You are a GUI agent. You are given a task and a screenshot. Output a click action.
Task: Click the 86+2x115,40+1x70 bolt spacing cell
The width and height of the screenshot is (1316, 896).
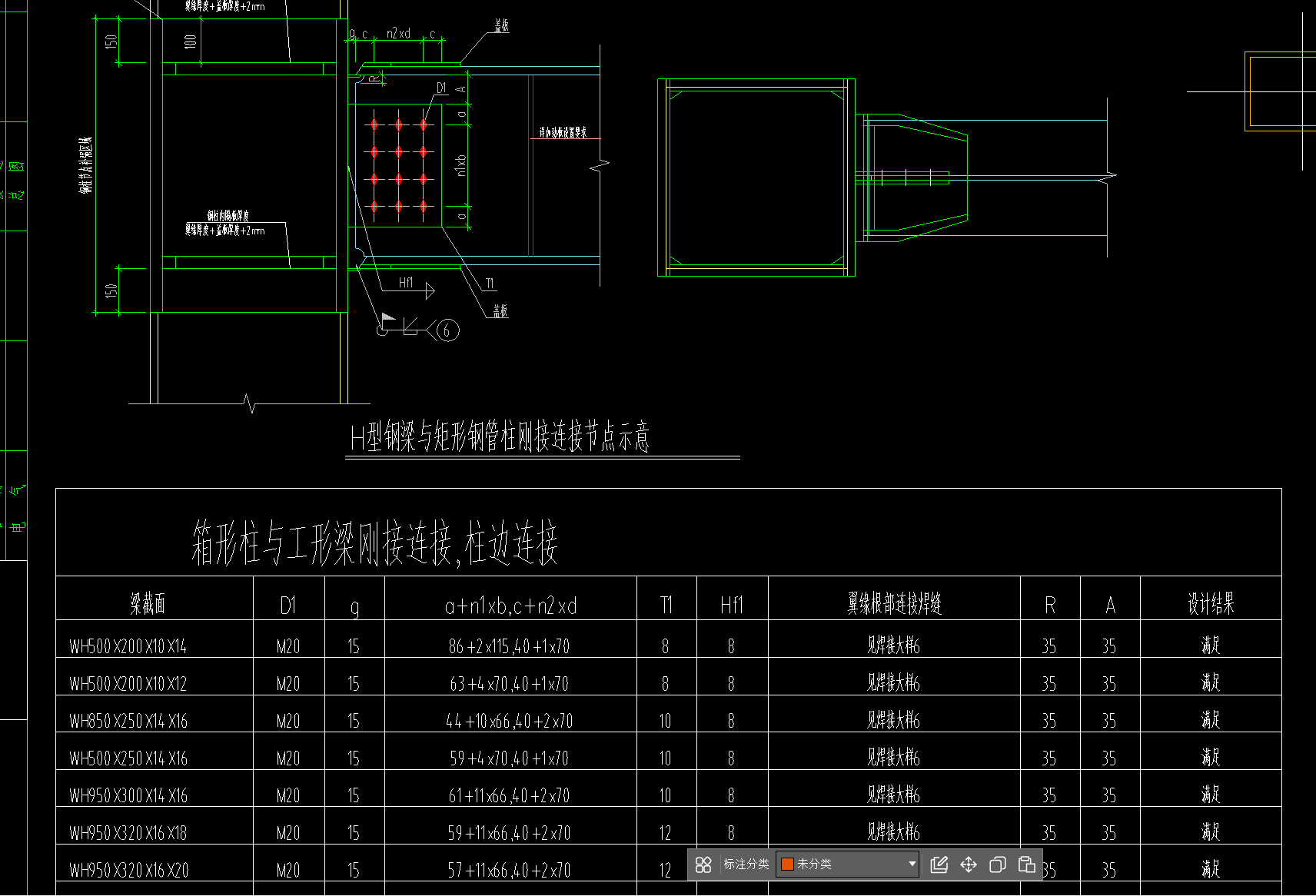(509, 646)
